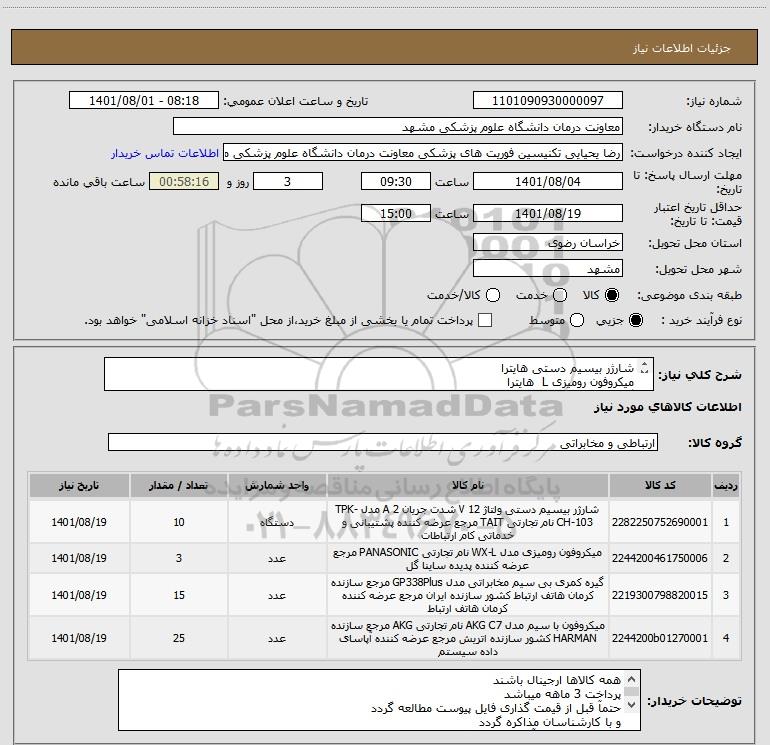Click the announcement date field 1401/08/01 - 08:18
Viewport: 770px width, 745px height.
[x=144, y=100]
